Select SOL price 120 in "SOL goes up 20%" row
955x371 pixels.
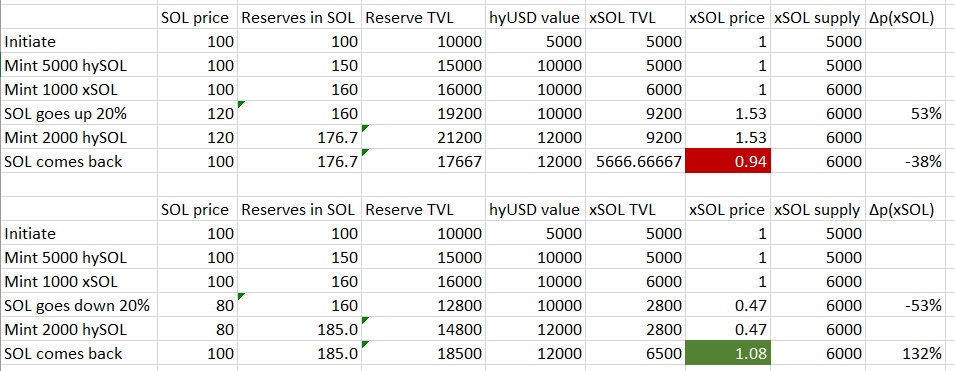[x=197, y=114]
